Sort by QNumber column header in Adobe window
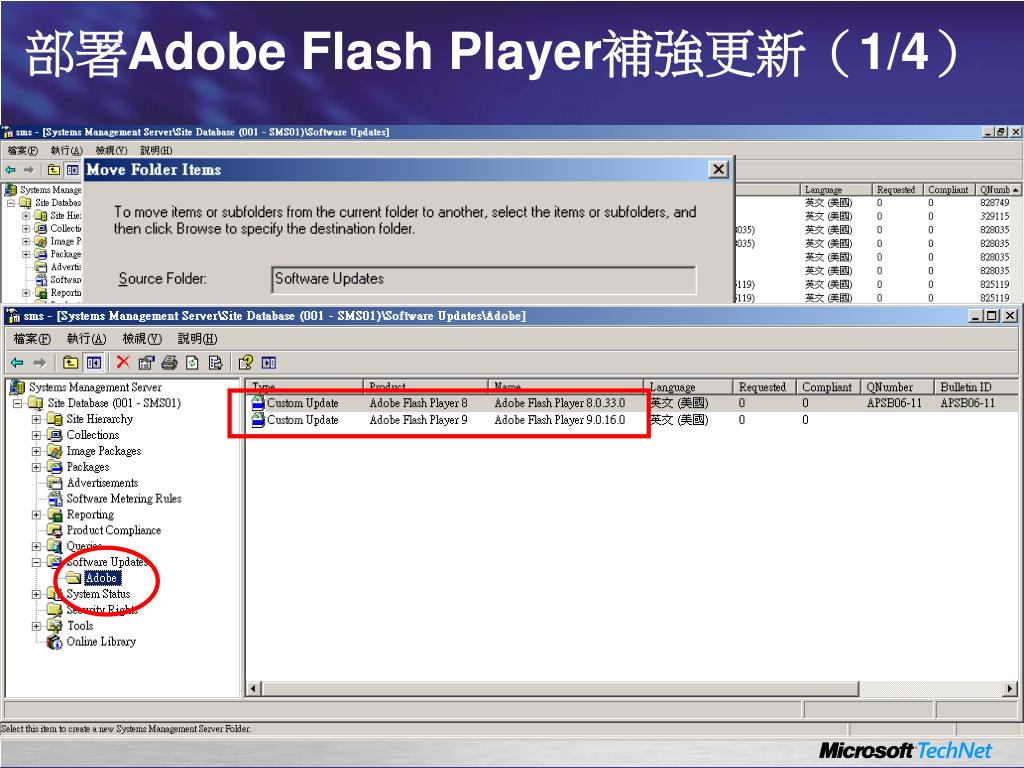1024x768 pixels. [x=897, y=387]
